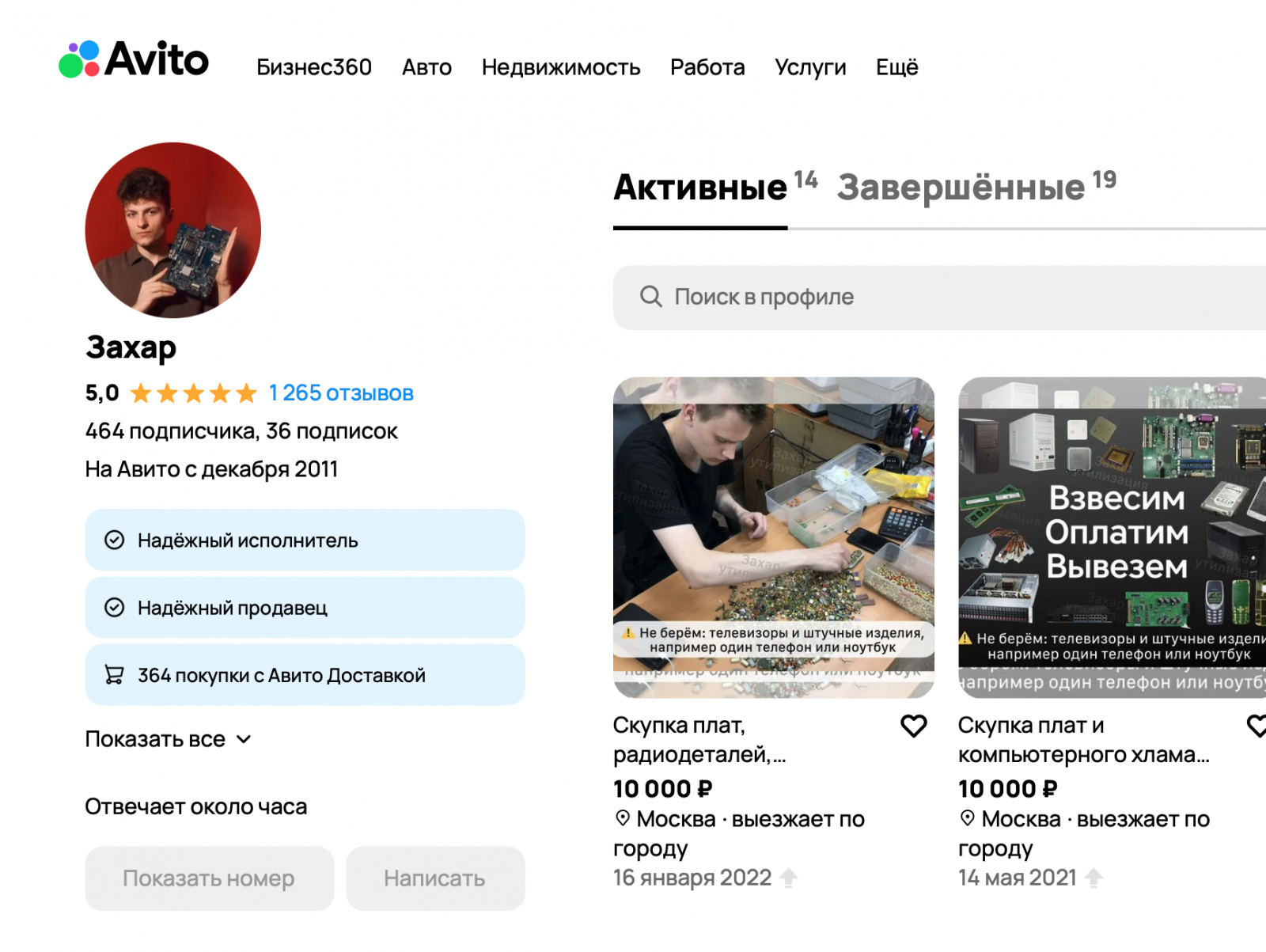Image resolution: width=1266 pixels, height=952 pixels.
Task: Click the Avito logo
Action: (x=134, y=59)
